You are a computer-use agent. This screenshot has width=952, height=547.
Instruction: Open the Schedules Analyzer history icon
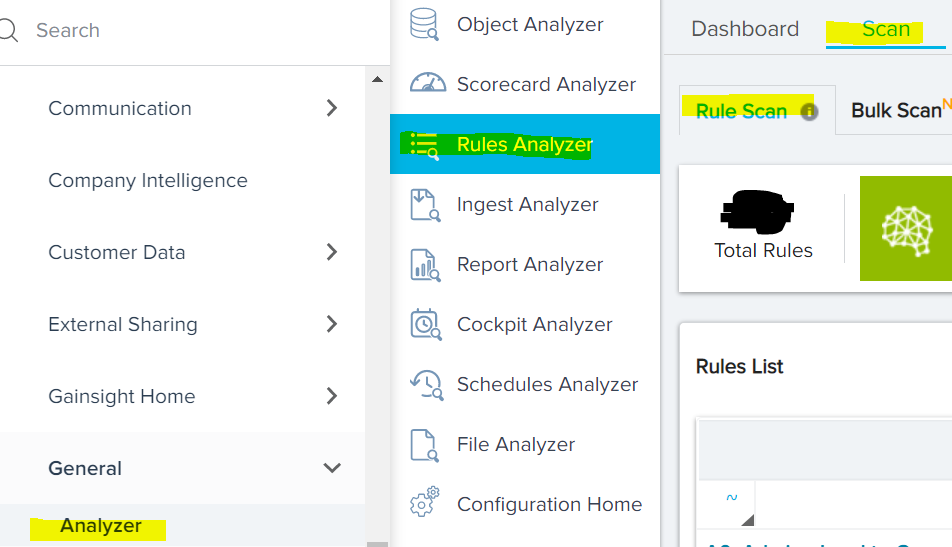[427, 385]
